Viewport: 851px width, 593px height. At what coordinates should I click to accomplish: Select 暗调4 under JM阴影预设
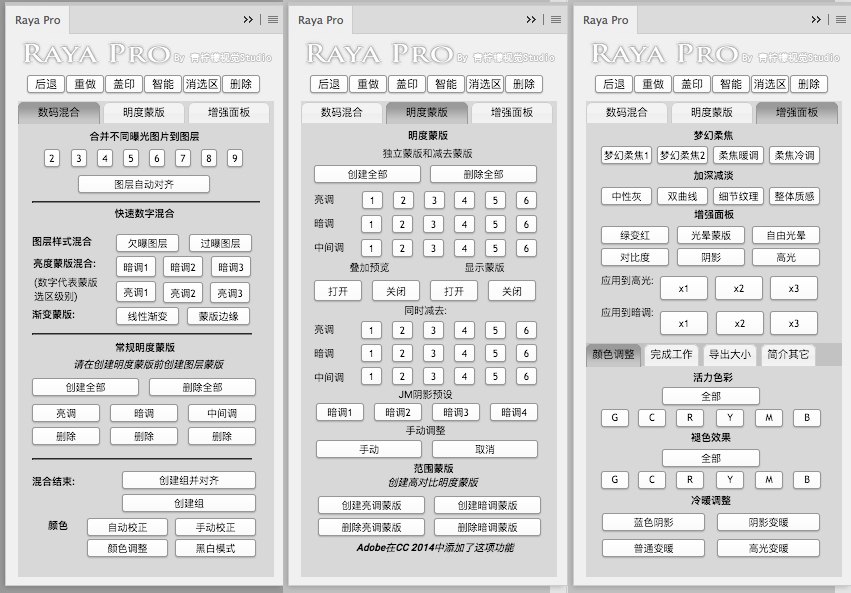(514, 412)
